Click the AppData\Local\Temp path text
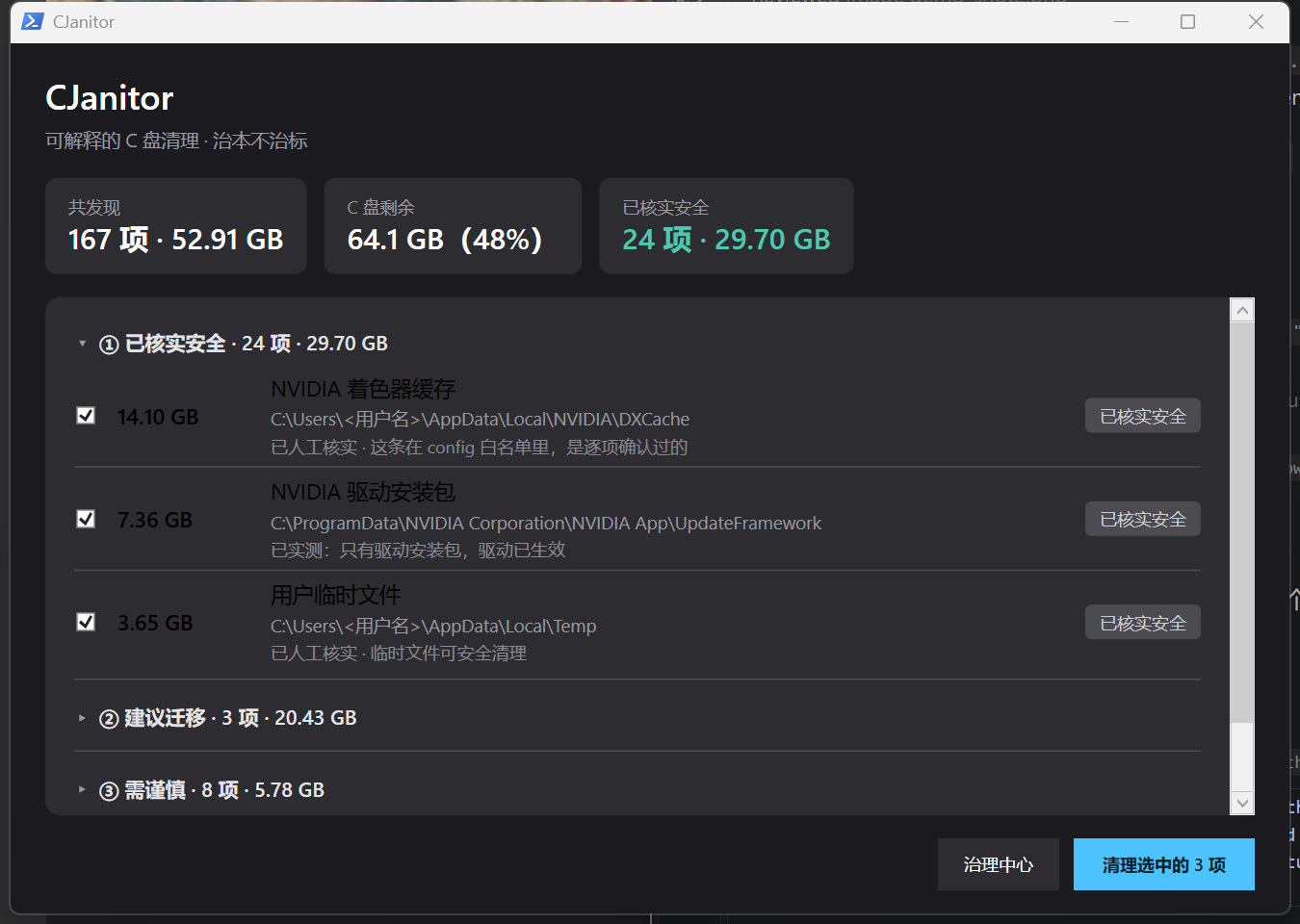The height and width of the screenshot is (924, 1300). (433, 626)
